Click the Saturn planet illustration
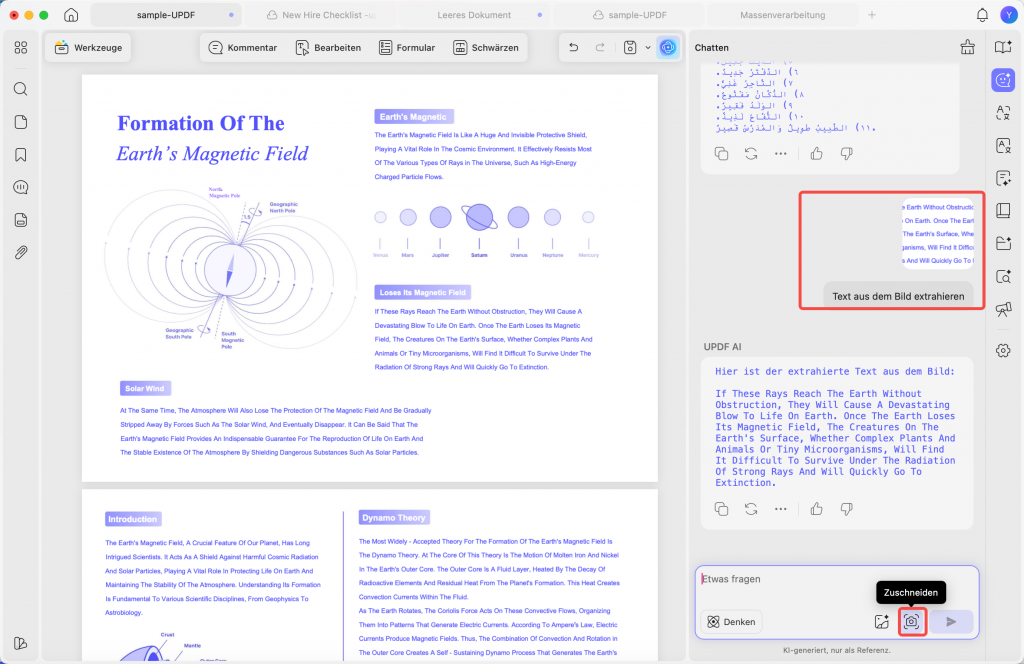The width and height of the screenshot is (1024, 664). click(x=479, y=217)
